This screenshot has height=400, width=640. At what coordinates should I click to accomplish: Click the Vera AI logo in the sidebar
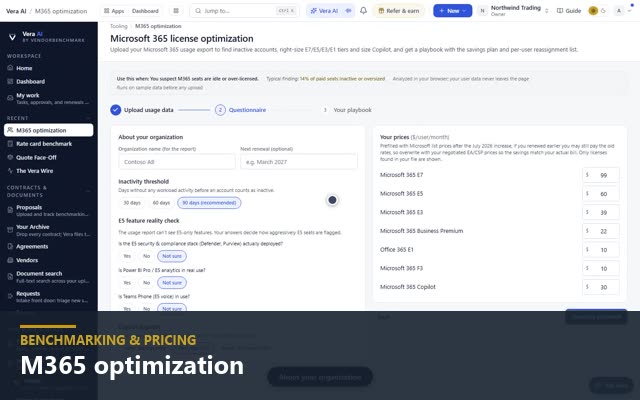[x=12, y=37]
